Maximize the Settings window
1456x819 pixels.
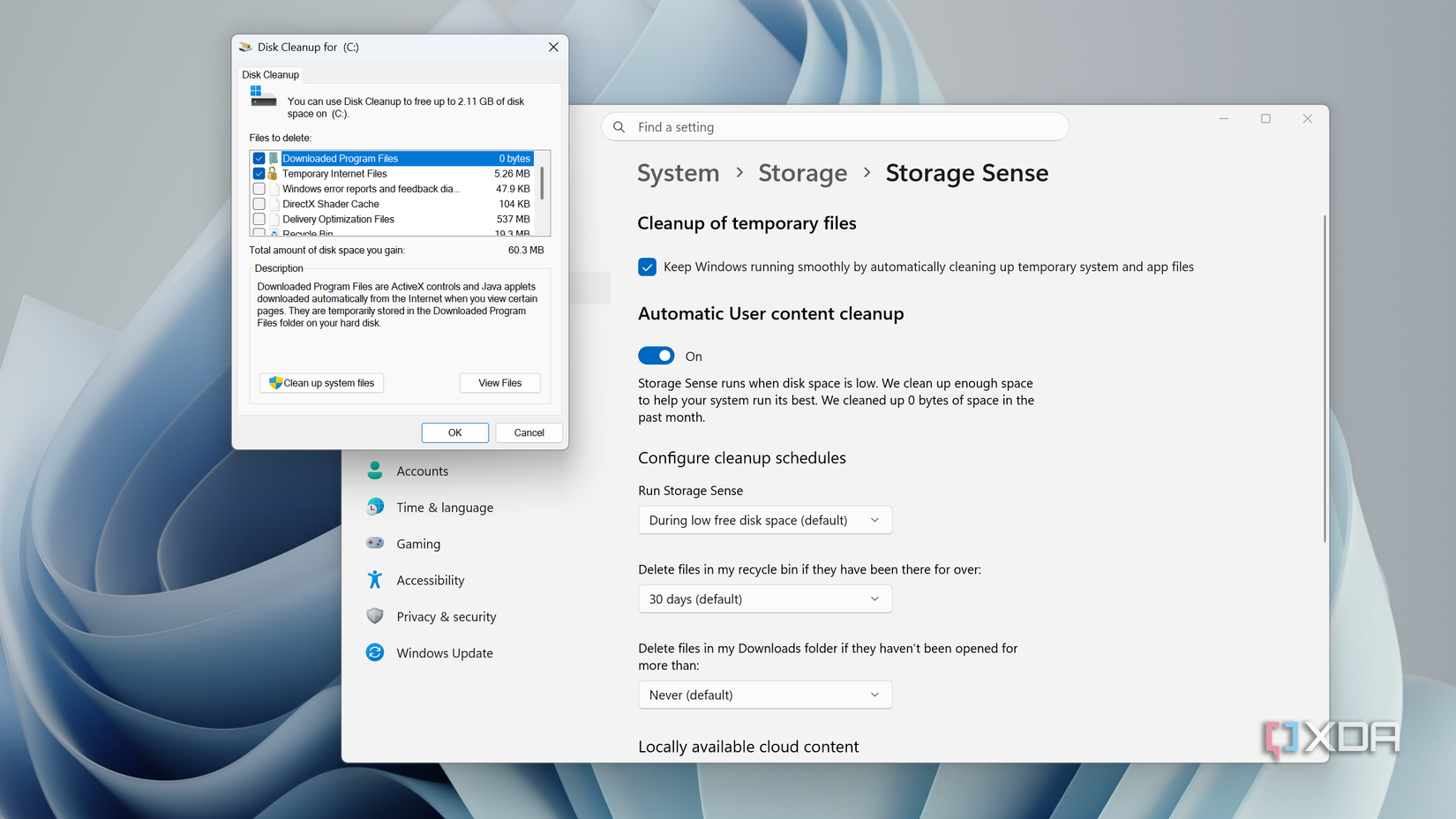click(x=1265, y=118)
